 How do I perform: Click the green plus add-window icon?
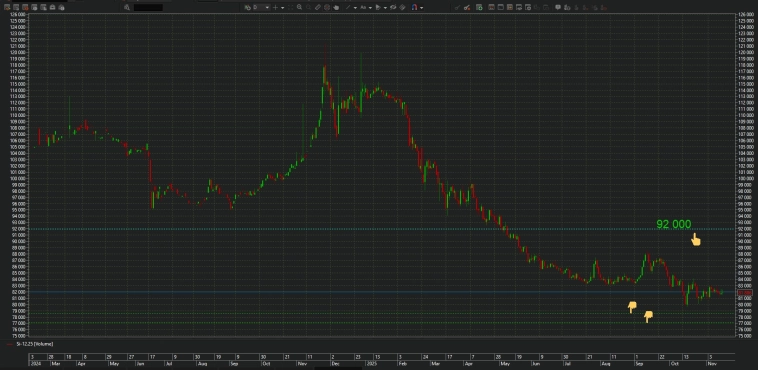479,7
